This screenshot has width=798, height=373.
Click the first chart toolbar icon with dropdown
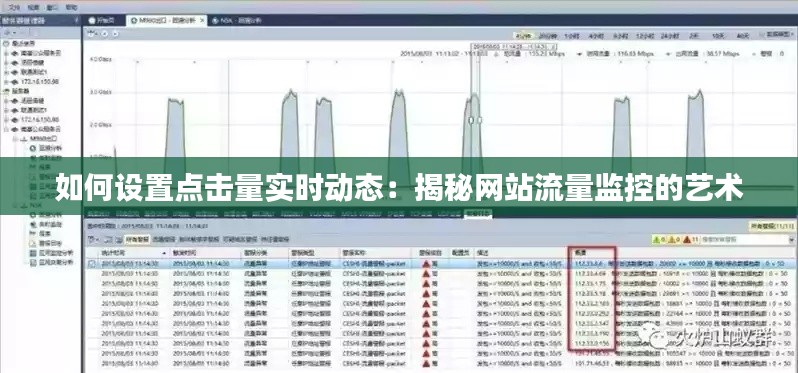coord(92,34)
